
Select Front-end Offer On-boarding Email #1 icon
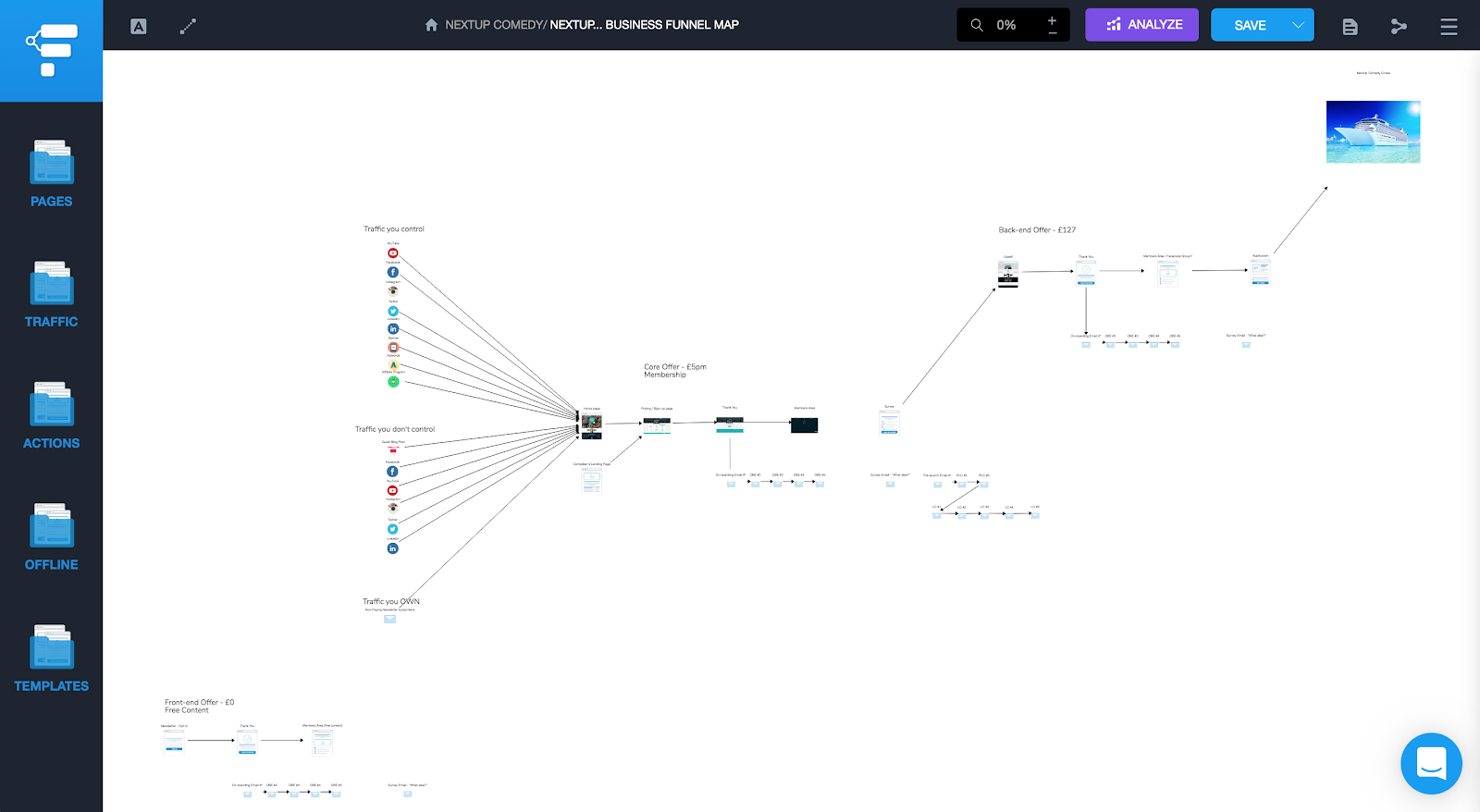(247, 794)
